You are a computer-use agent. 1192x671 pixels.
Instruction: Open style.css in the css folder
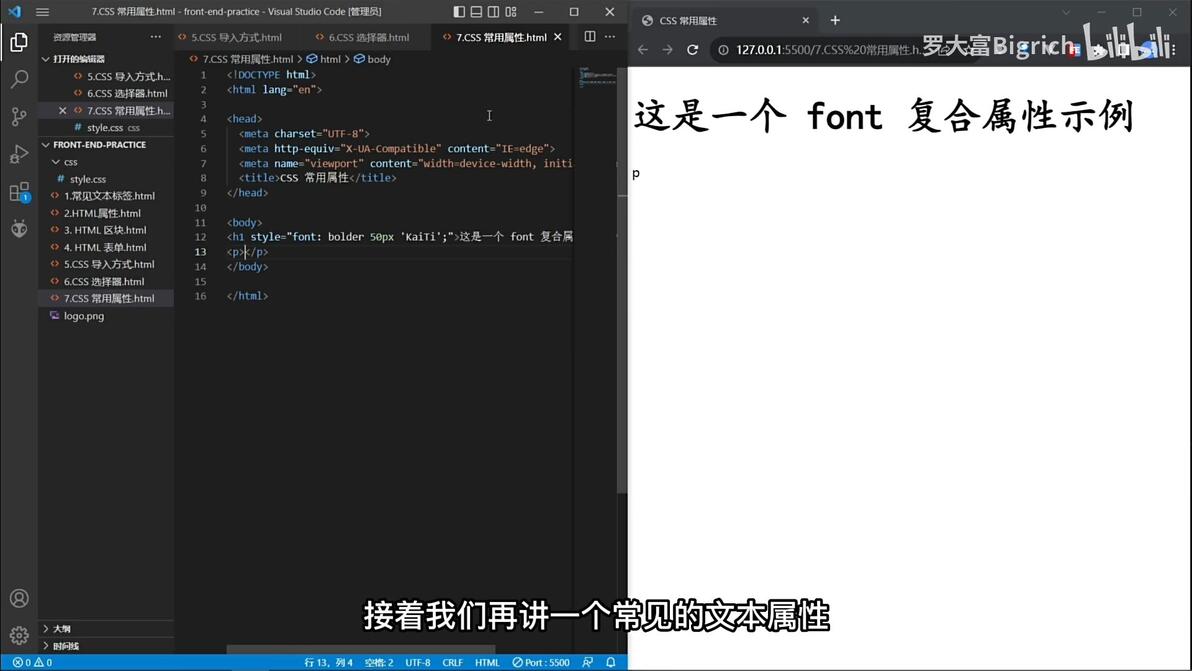point(87,179)
